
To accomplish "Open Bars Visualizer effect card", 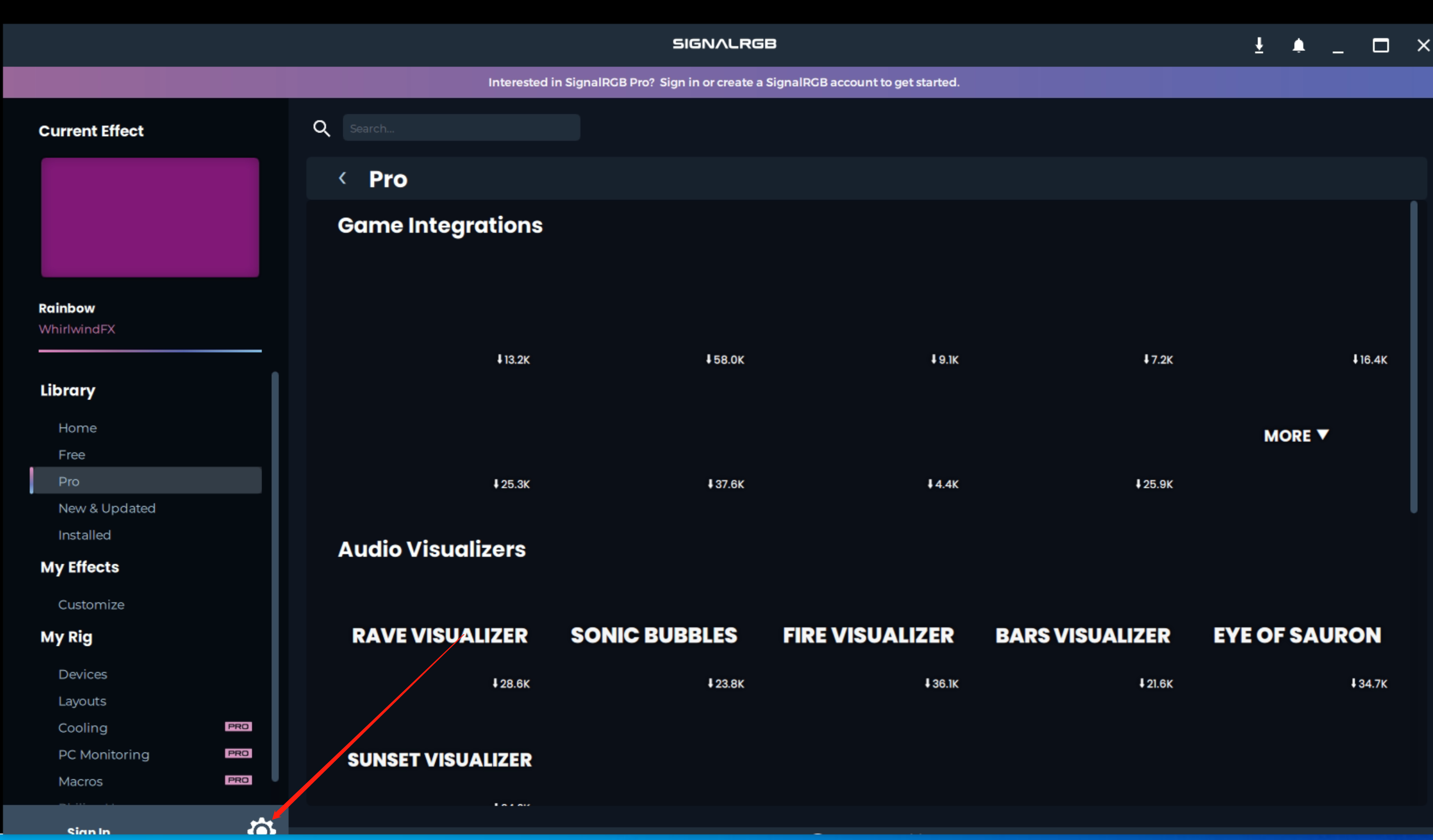I will [x=1083, y=635].
